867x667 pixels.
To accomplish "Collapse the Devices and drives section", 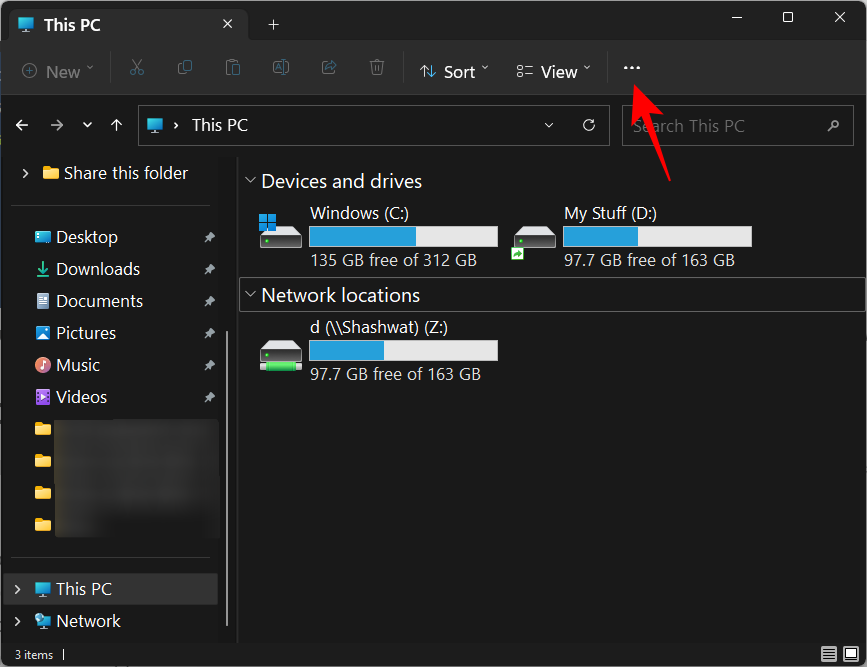I will 250,181.
